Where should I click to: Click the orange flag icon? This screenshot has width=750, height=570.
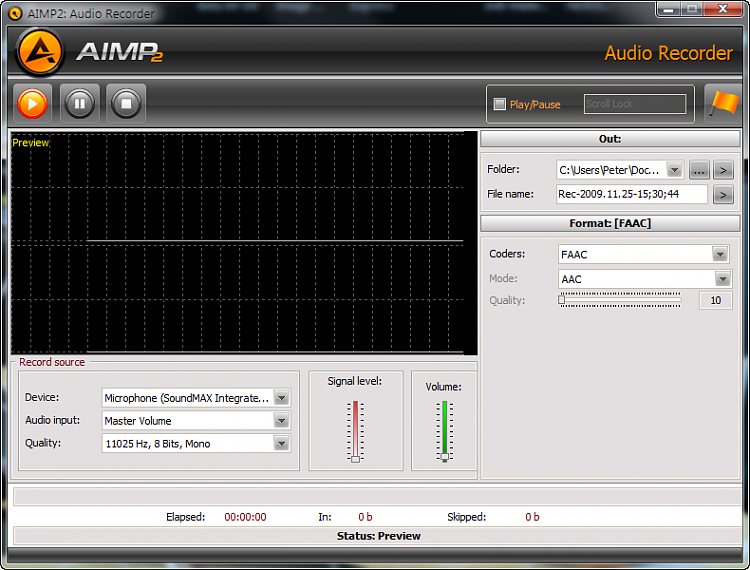point(723,103)
